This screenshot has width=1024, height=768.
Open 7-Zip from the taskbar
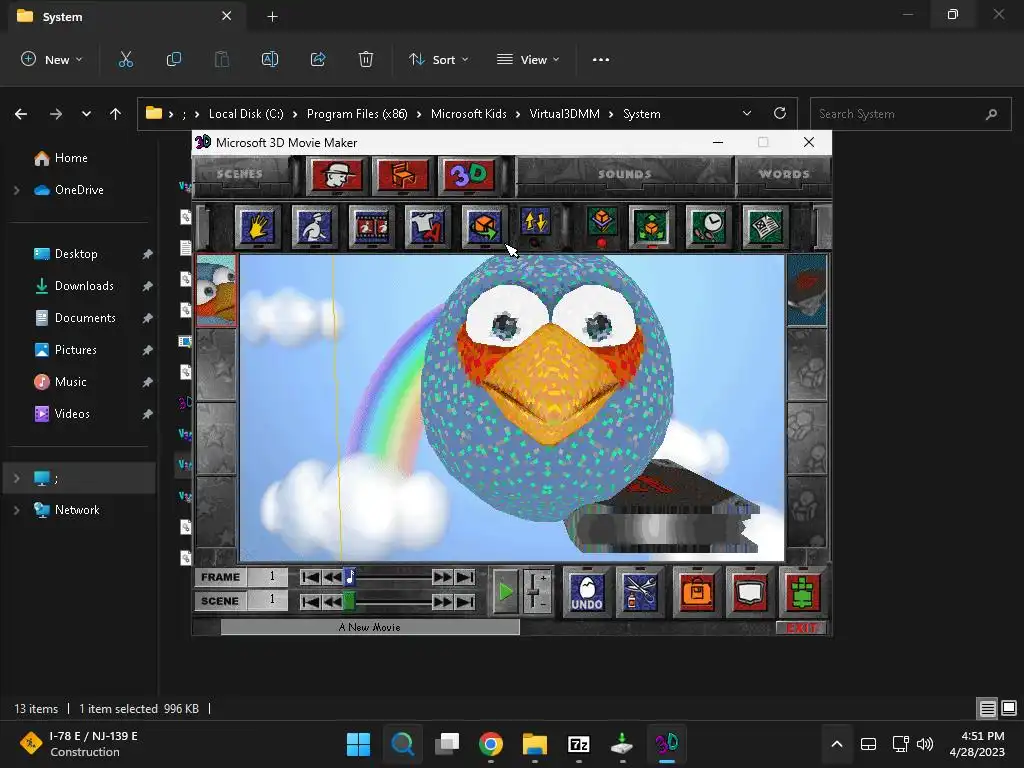tap(579, 744)
